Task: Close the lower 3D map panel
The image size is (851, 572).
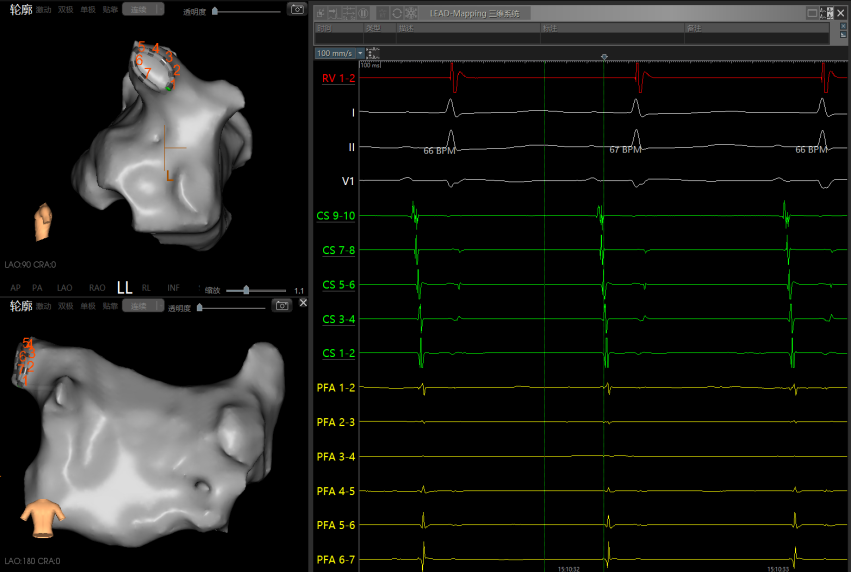Action: click(x=303, y=302)
